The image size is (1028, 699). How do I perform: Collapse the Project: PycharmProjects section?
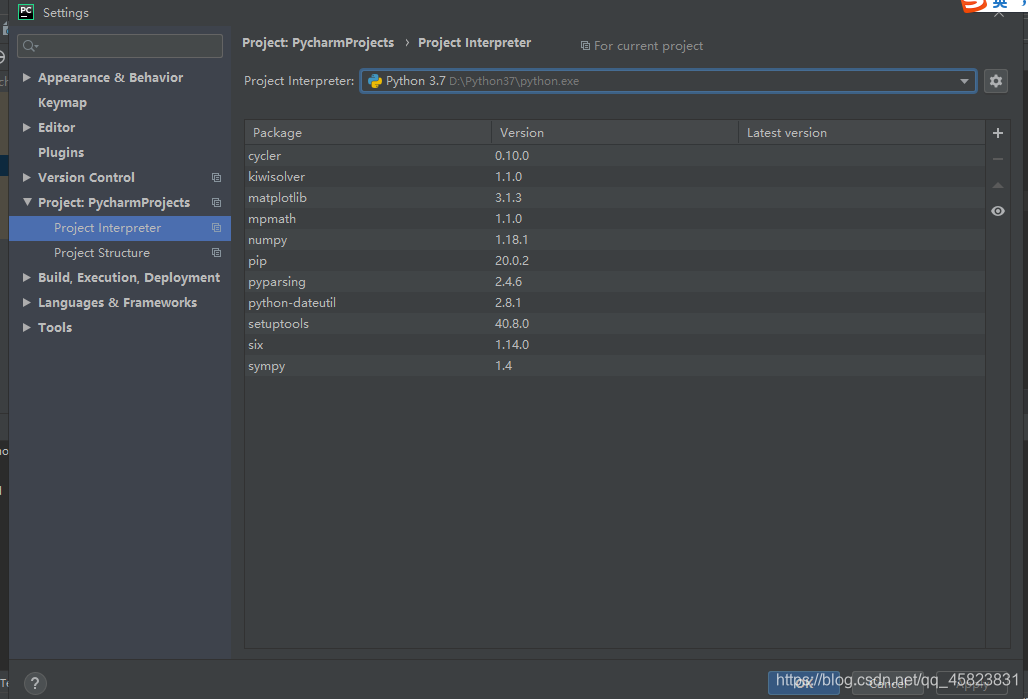[27, 202]
